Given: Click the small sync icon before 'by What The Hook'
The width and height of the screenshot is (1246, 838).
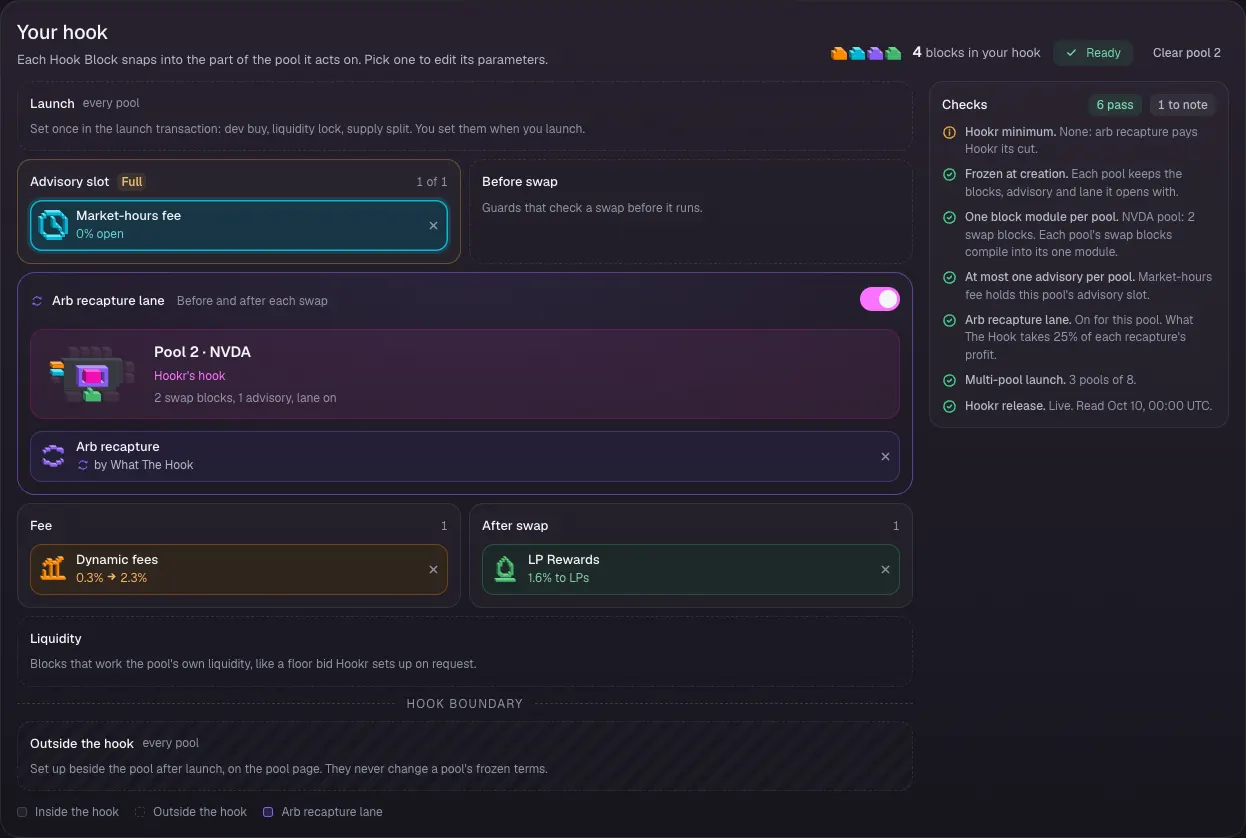Looking at the screenshot, I should tap(83, 465).
